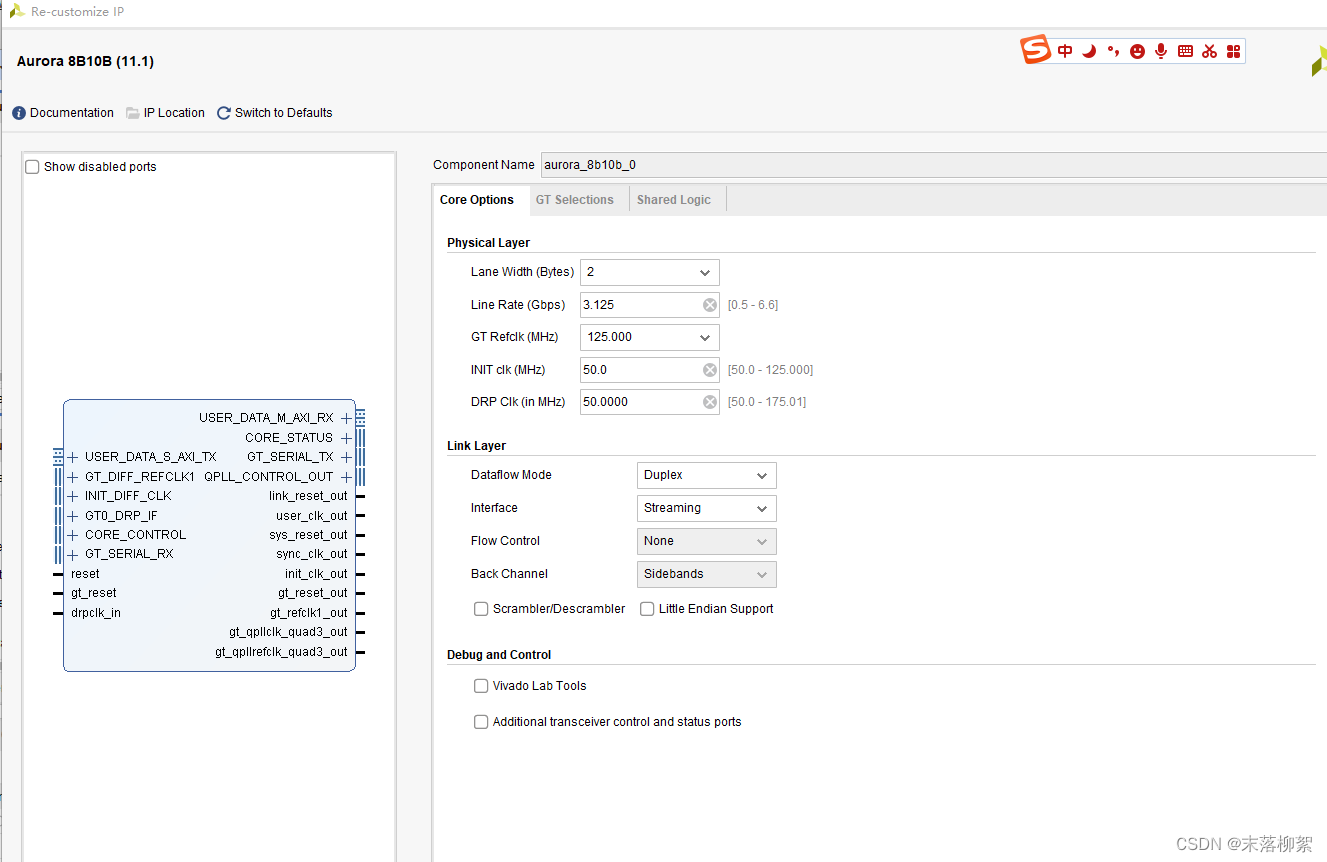Click the IP Location folder icon
Viewport: 1327px width, 862px height.
[x=133, y=113]
